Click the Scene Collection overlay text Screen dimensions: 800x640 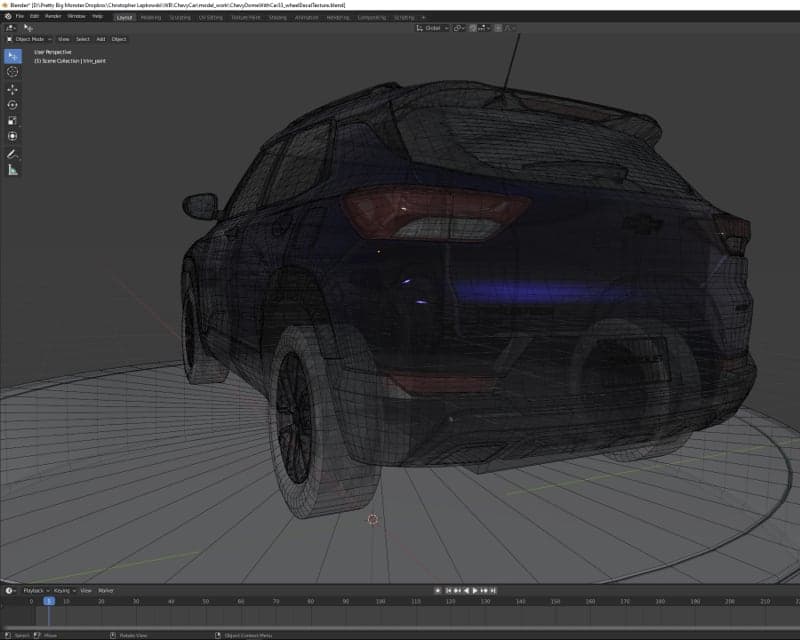70,61
